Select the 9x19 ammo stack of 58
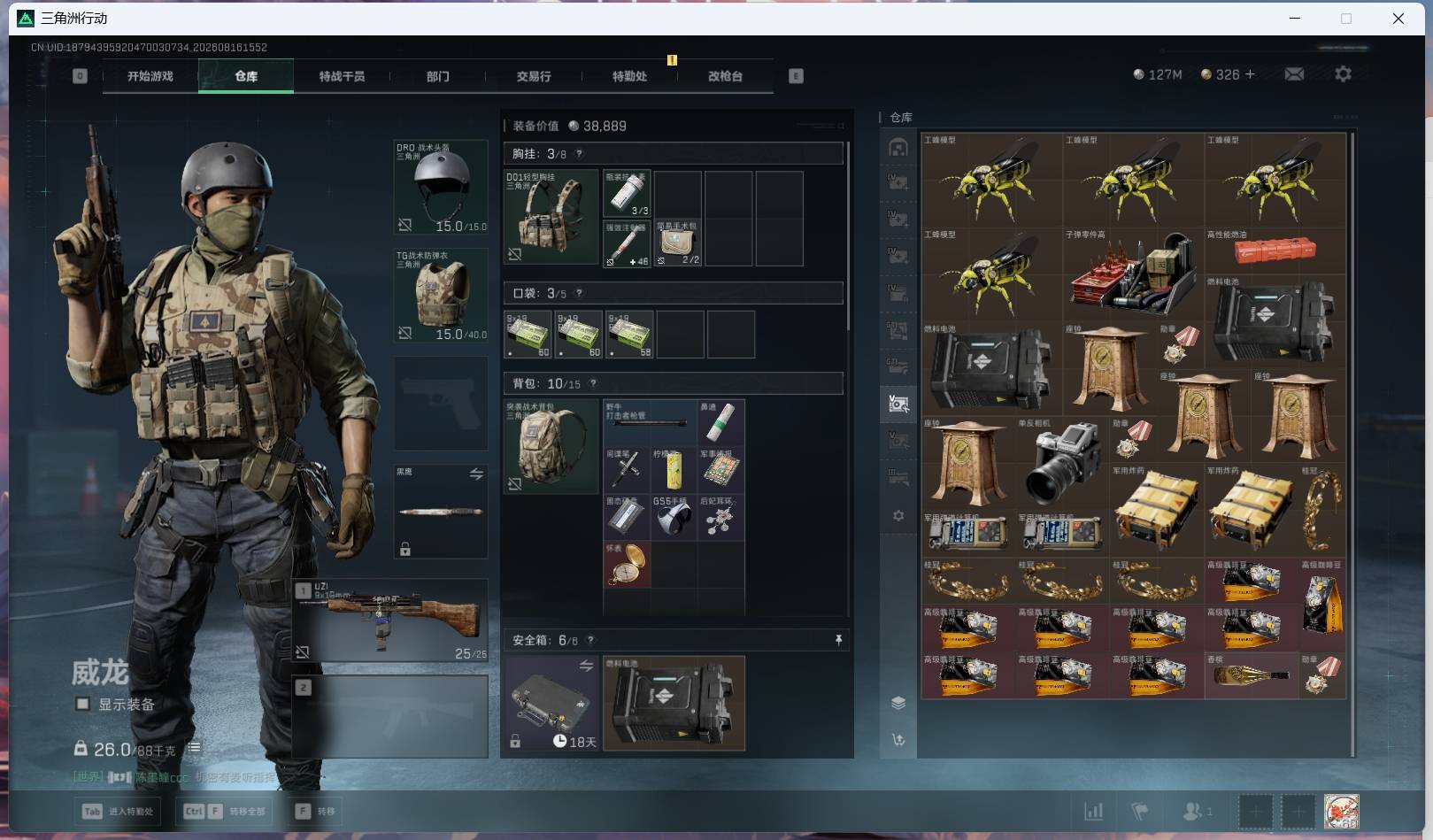Screen dimensions: 1433x840 tap(629, 335)
